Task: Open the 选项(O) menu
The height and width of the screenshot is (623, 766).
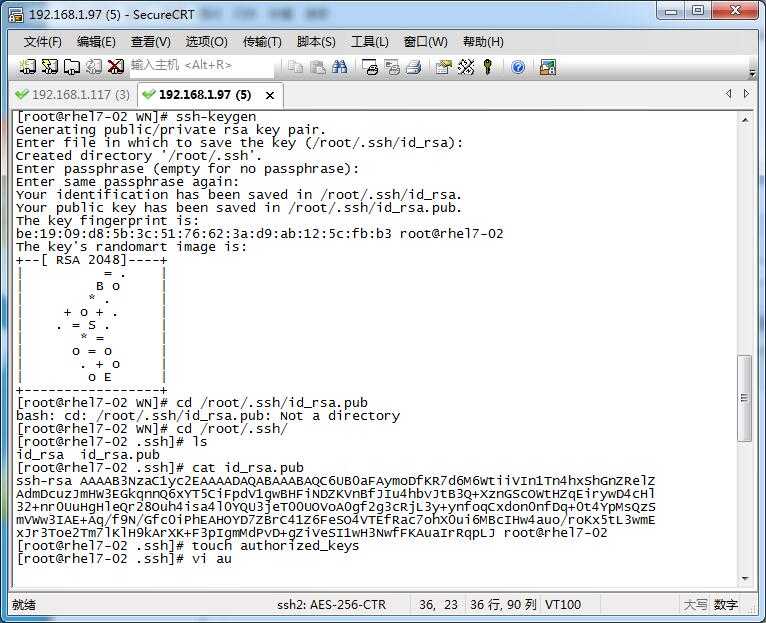Action: [206, 42]
